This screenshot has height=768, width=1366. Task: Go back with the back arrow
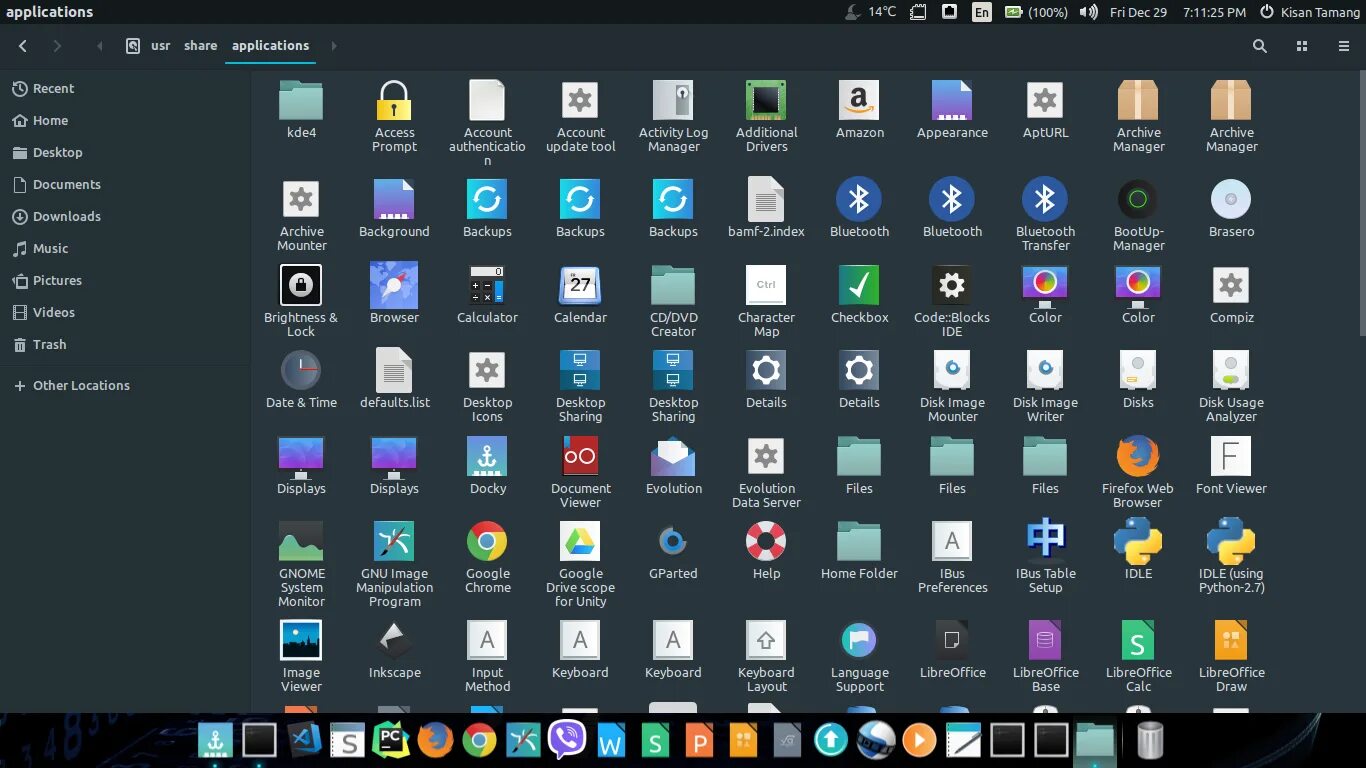click(x=23, y=46)
